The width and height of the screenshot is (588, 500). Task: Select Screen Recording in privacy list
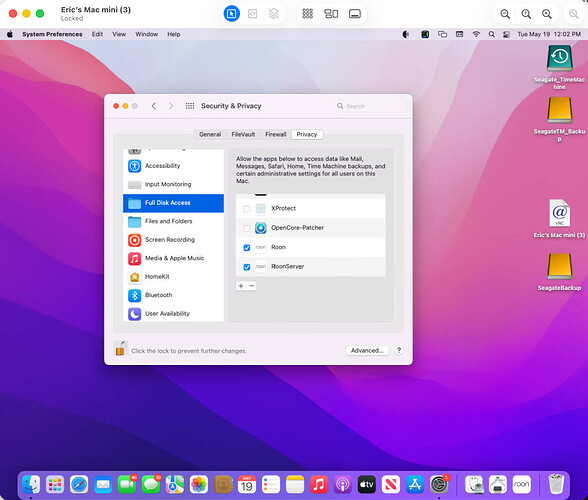click(x=174, y=240)
